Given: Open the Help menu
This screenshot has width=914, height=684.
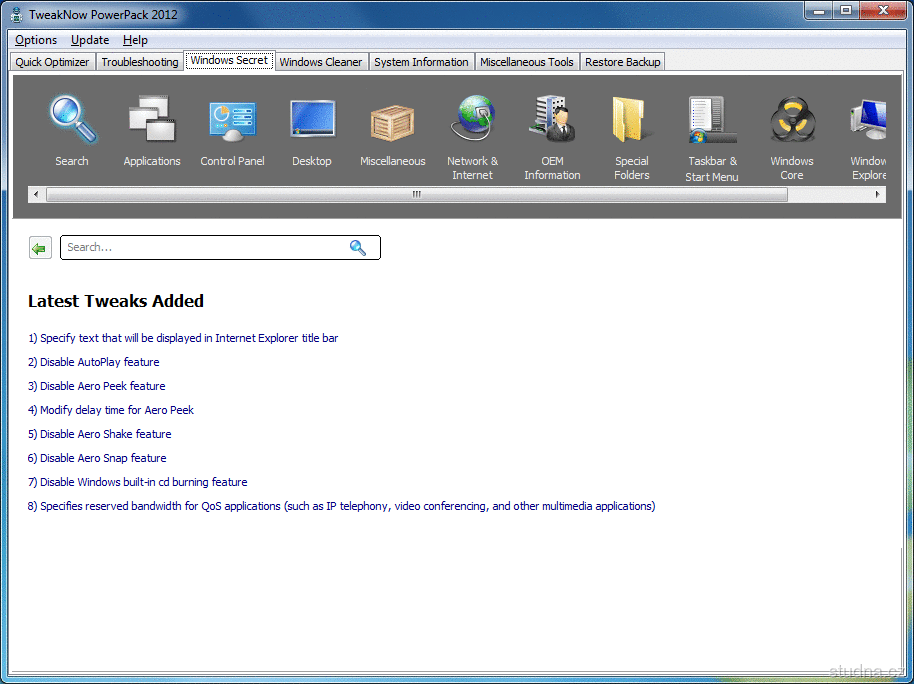Looking at the screenshot, I should [135, 40].
